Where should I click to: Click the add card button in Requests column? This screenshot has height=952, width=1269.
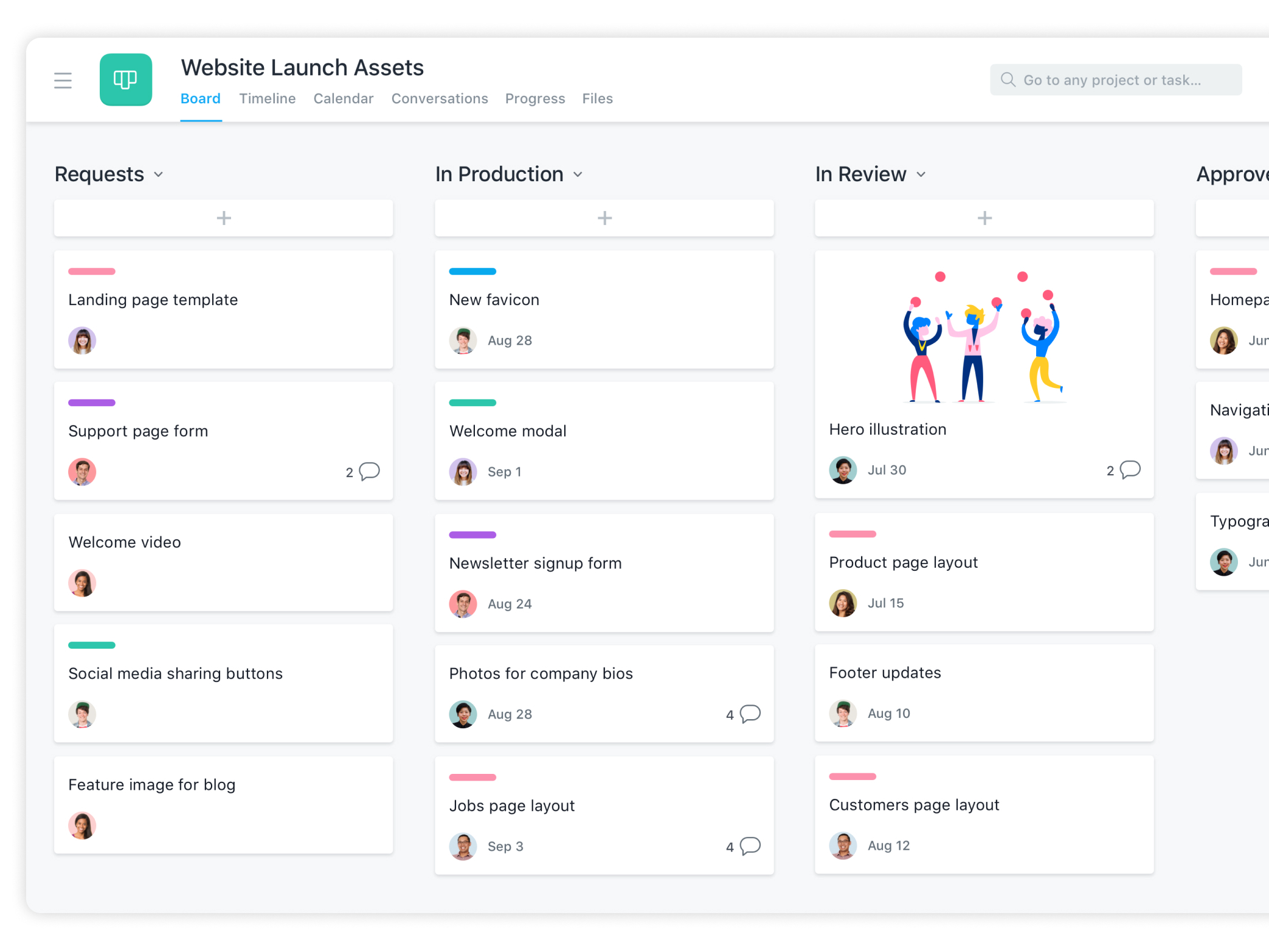point(224,218)
